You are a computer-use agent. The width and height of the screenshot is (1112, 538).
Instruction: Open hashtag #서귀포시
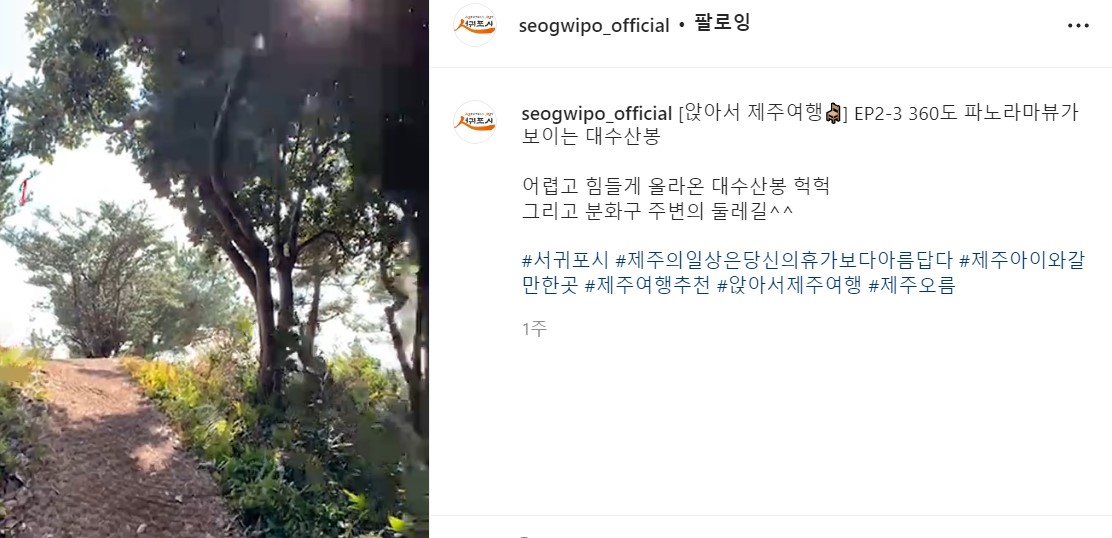click(565, 261)
